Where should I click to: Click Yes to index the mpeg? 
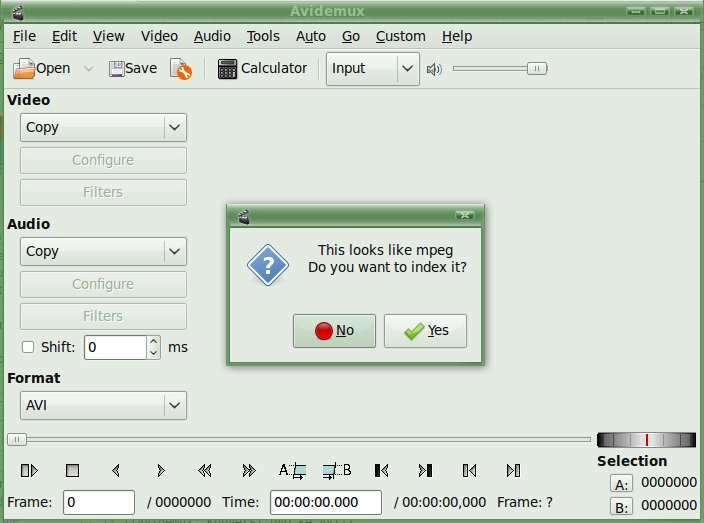tap(425, 331)
